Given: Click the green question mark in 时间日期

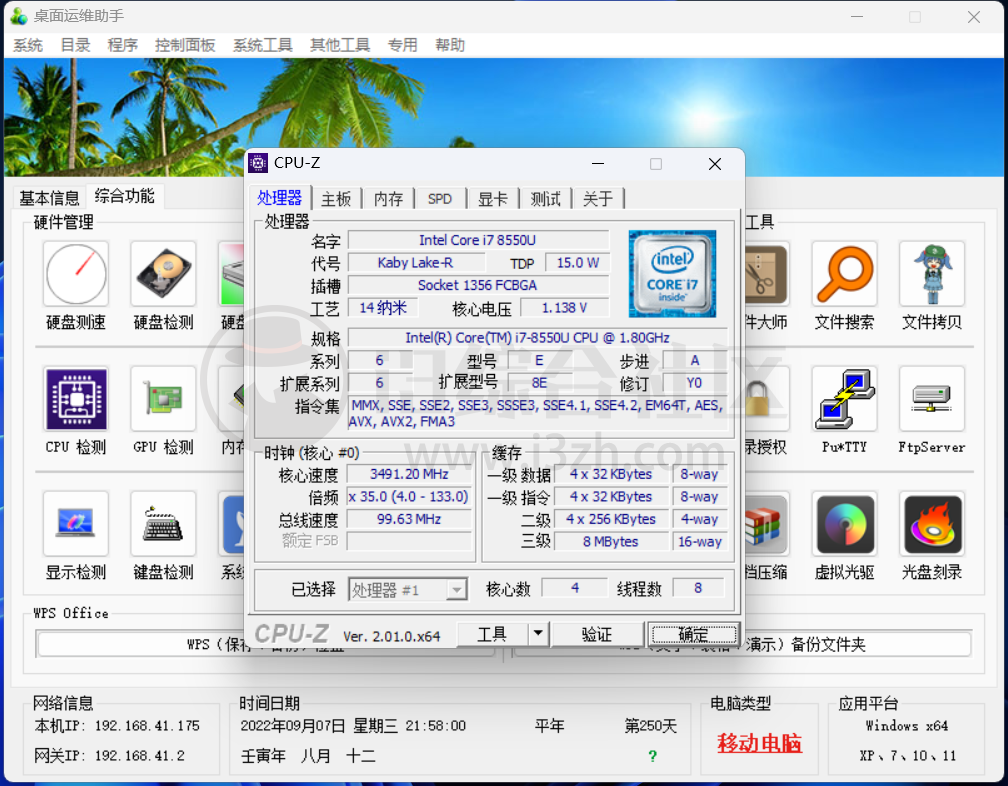Looking at the screenshot, I should coord(652,756).
